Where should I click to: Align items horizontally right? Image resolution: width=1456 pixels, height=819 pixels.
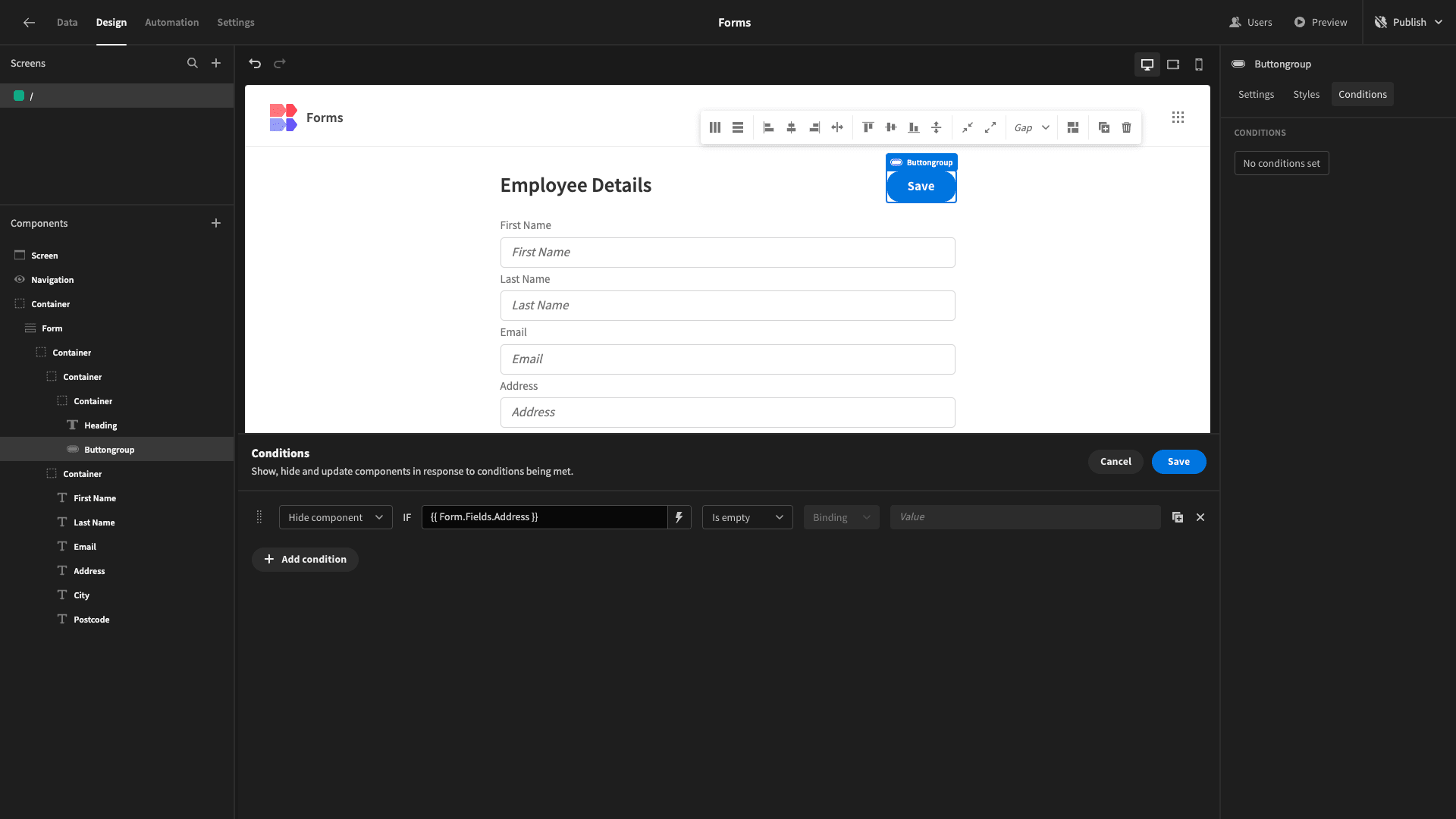click(814, 127)
